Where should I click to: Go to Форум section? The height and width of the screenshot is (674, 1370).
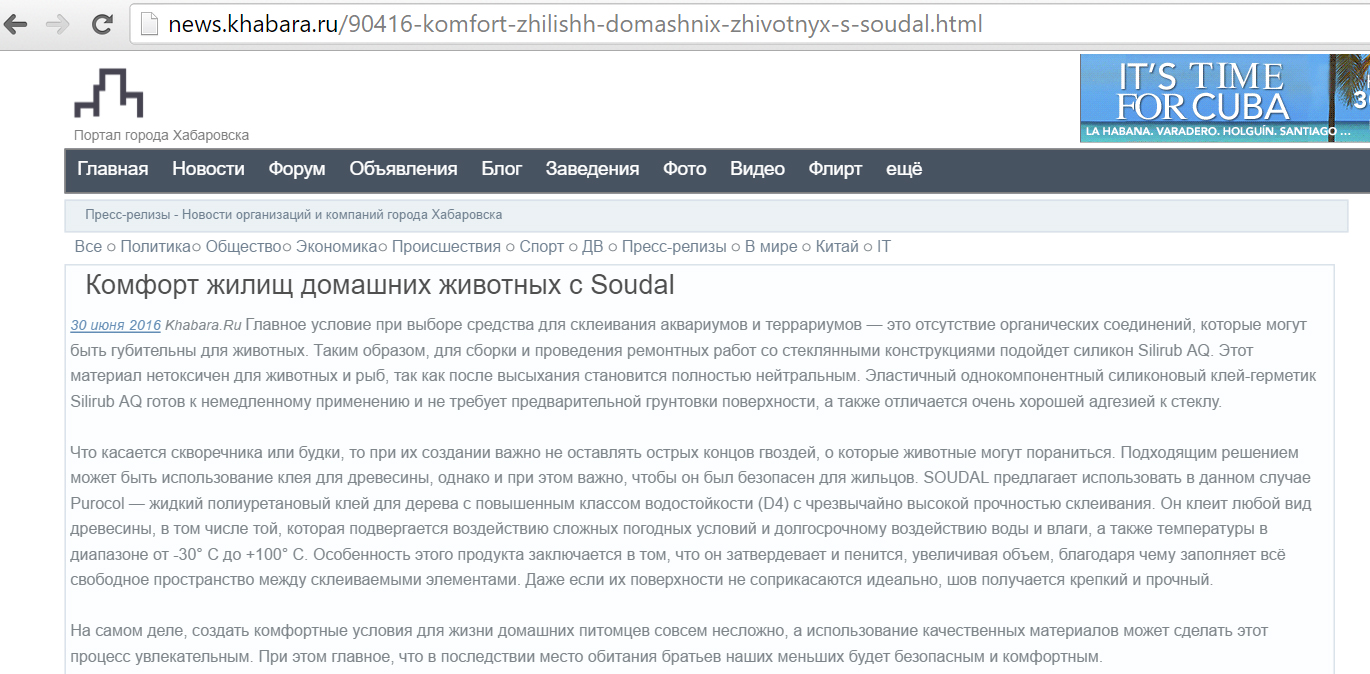click(297, 169)
